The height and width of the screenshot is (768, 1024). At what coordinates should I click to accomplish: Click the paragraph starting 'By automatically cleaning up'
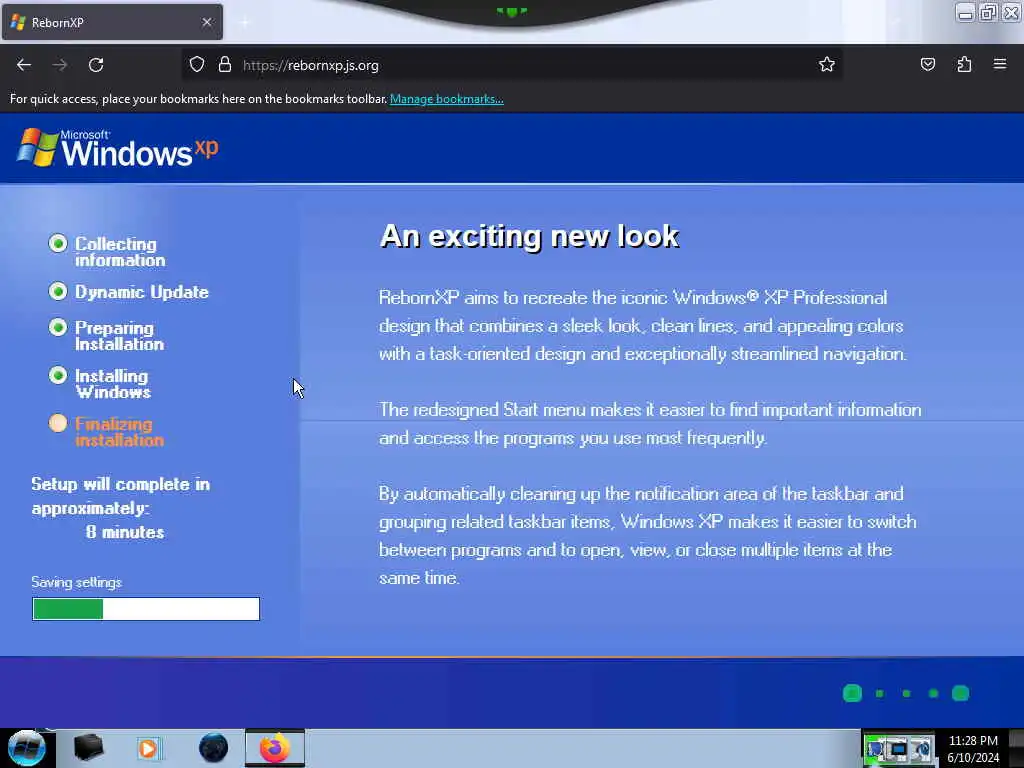(648, 536)
